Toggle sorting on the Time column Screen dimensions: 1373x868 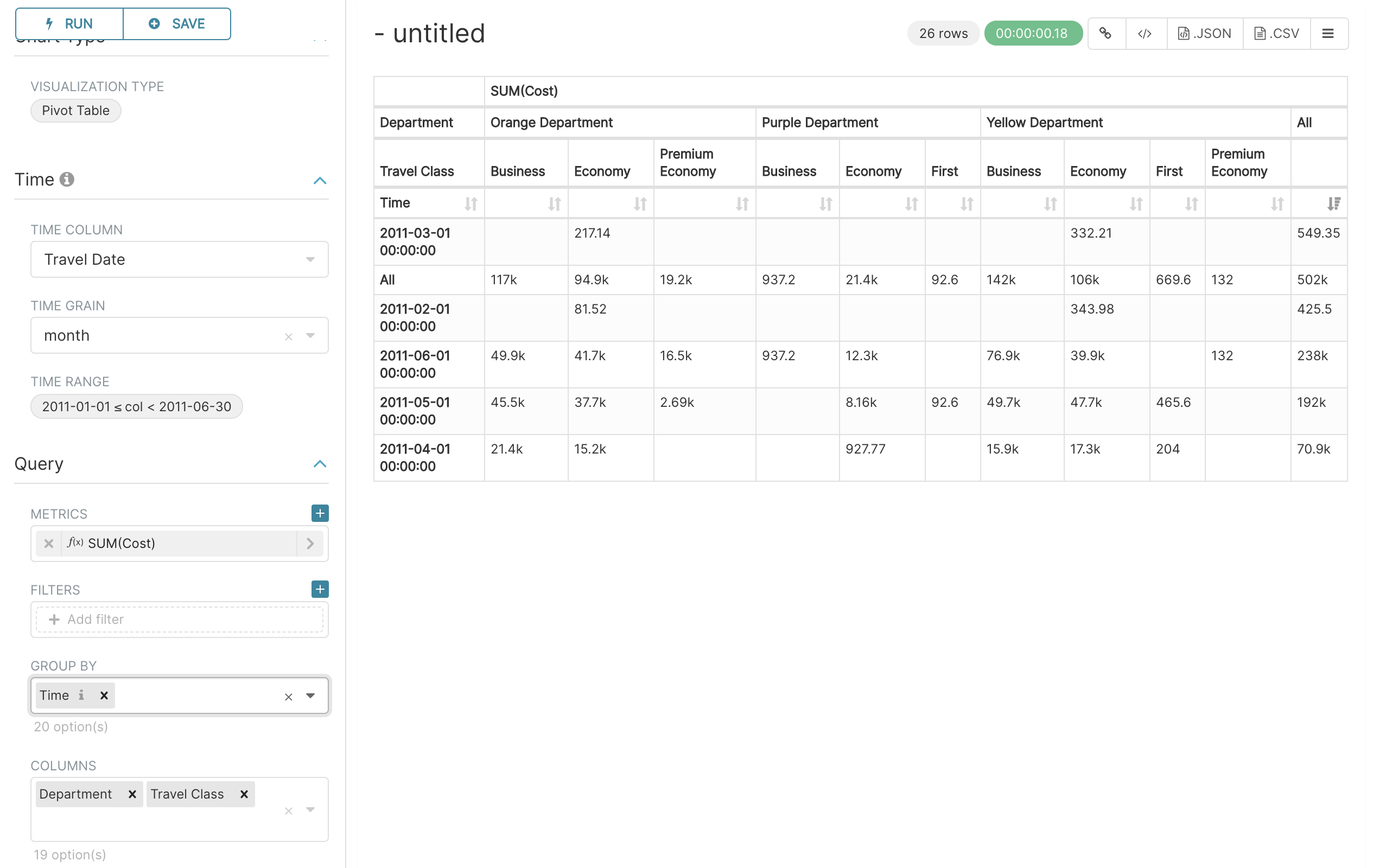pos(471,203)
